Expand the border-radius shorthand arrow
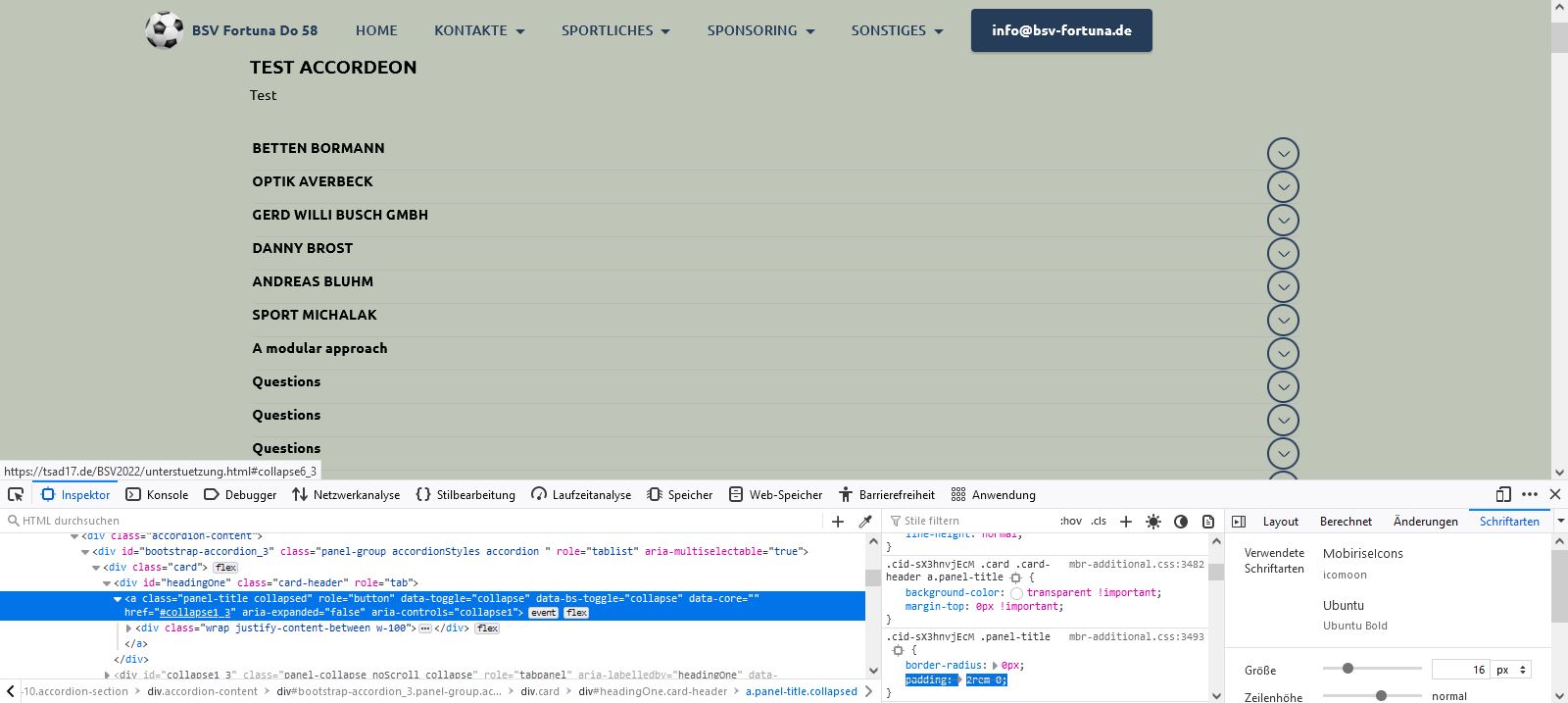1568x703 pixels. [x=996, y=666]
